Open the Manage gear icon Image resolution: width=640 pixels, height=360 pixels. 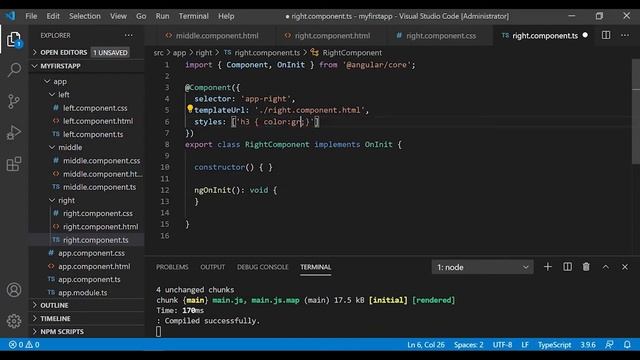pyautogui.click(x=14, y=321)
